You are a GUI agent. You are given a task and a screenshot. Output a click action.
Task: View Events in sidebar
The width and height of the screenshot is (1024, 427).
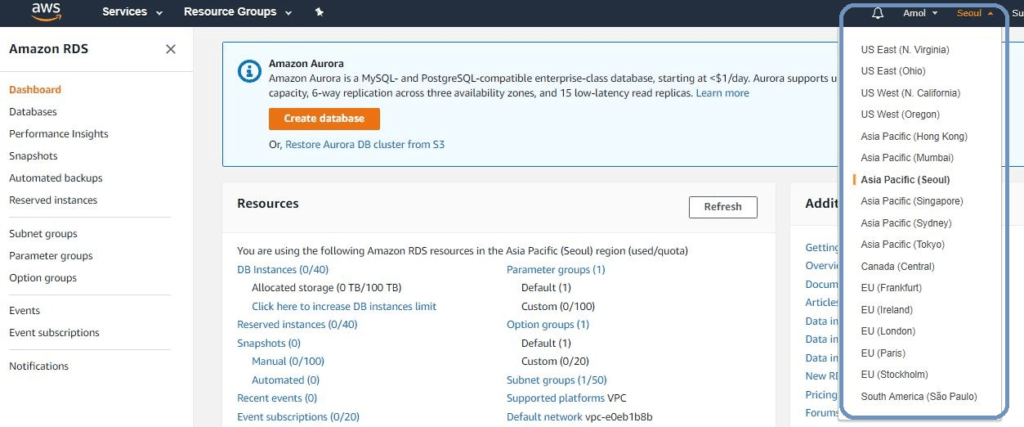tap(24, 311)
